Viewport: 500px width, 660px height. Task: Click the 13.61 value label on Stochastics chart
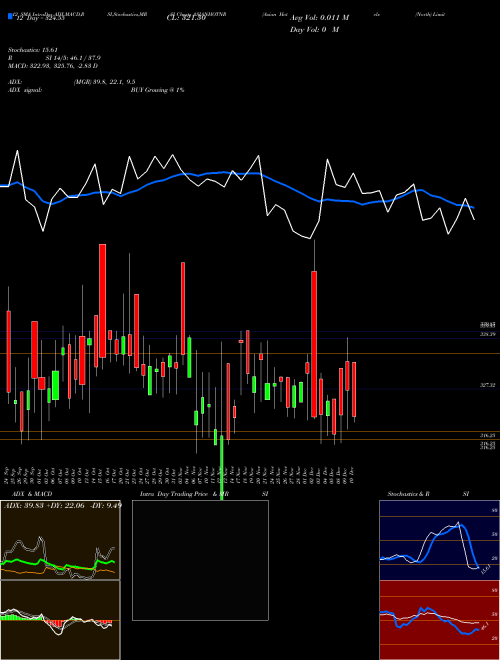point(484,569)
